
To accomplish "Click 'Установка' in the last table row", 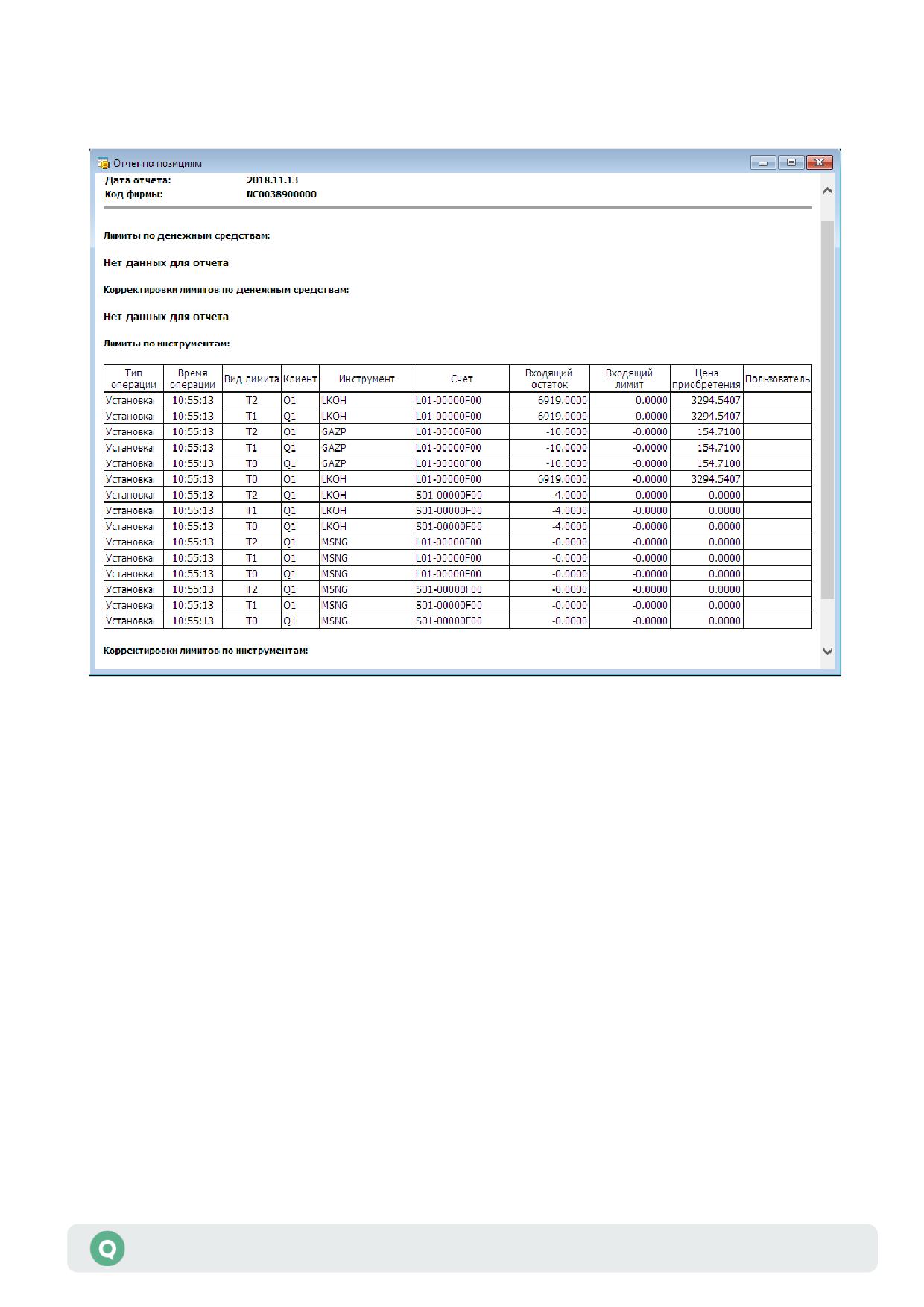I will tap(129, 621).
